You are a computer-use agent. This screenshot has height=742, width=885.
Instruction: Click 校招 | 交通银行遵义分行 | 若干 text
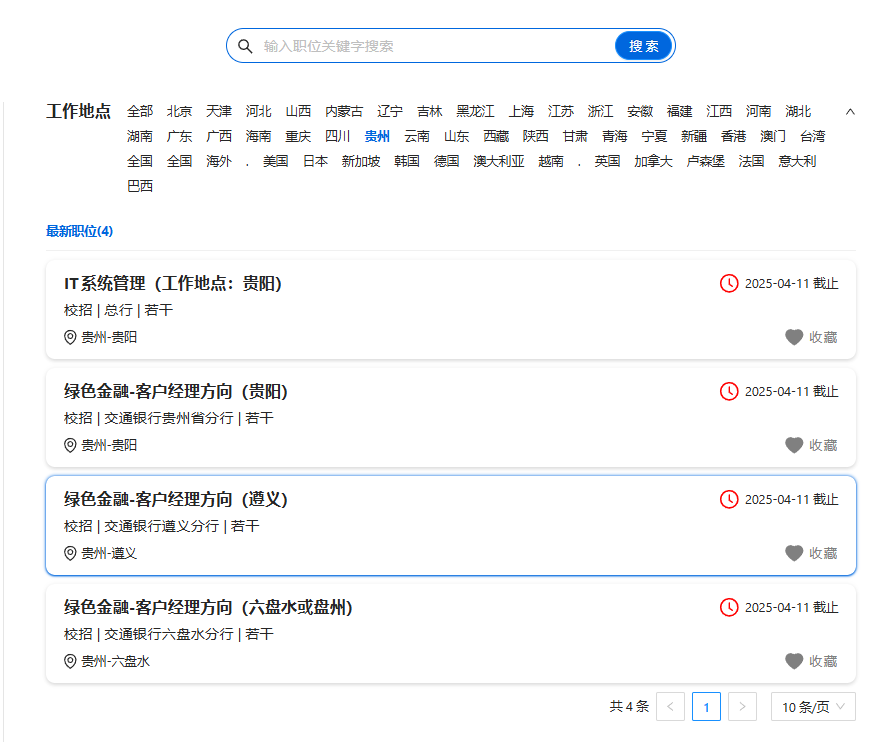tap(161, 526)
